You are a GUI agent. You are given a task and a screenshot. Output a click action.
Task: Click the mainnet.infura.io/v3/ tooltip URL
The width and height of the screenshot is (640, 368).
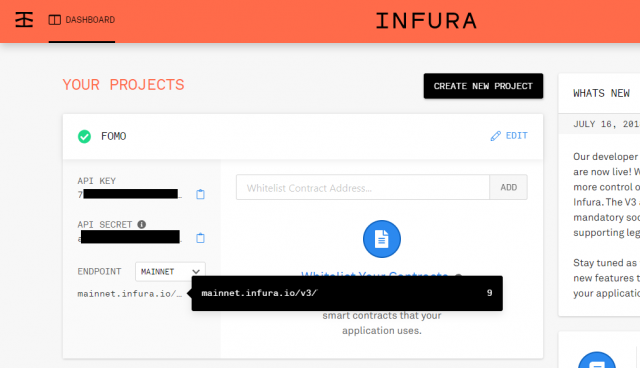pyautogui.click(x=259, y=293)
